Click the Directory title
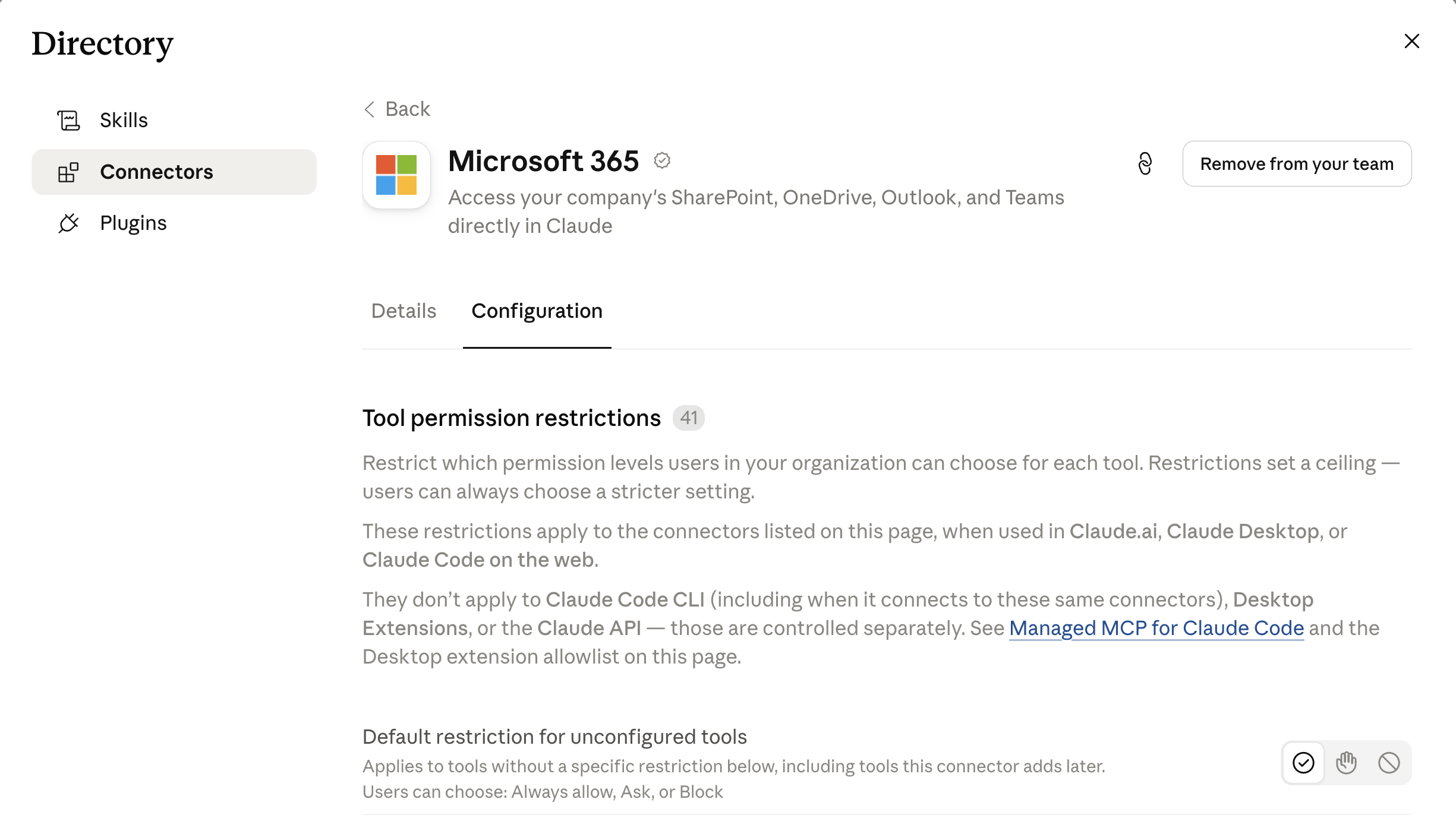The height and width of the screenshot is (840, 1456). [102, 44]
